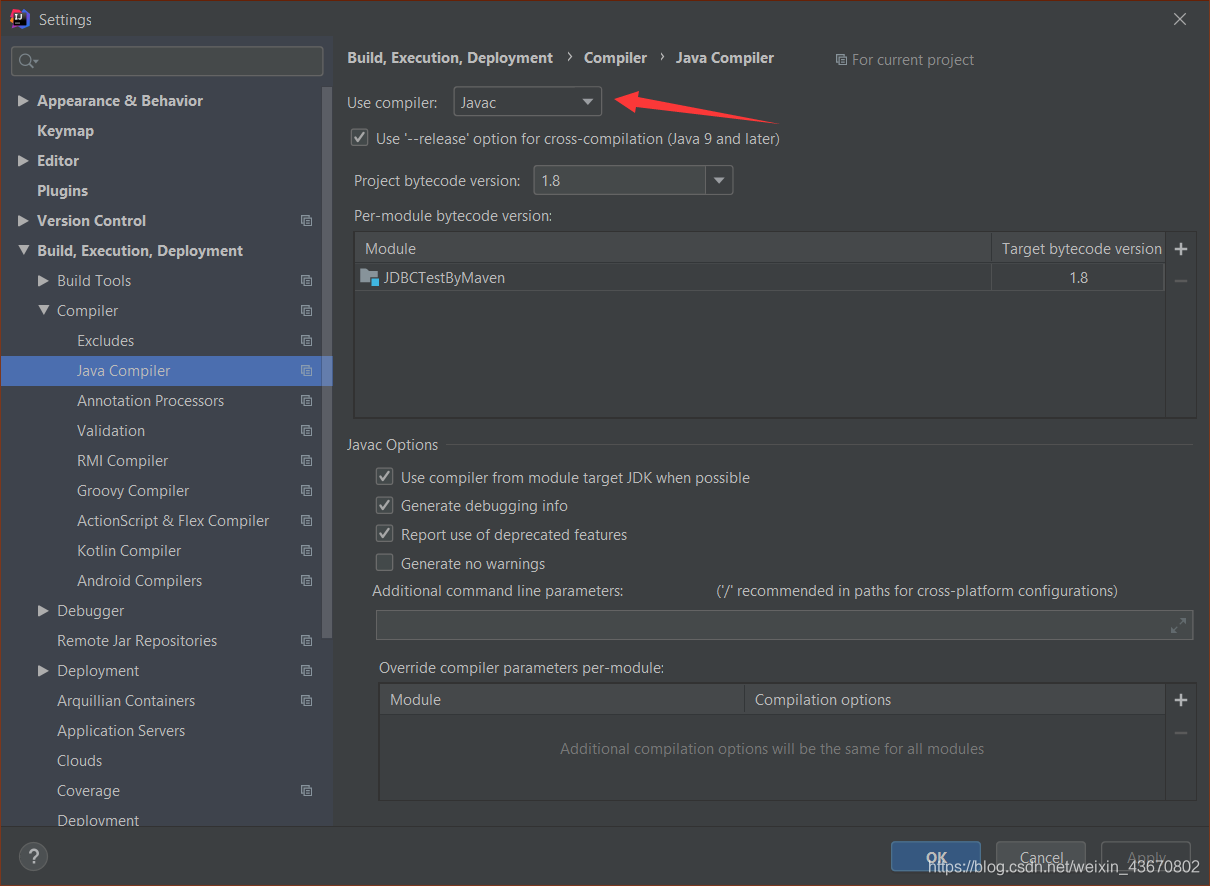Add a per-module bytecode version entry
The width and height of the screenshot is (1210, 886).
point(1180,249)
